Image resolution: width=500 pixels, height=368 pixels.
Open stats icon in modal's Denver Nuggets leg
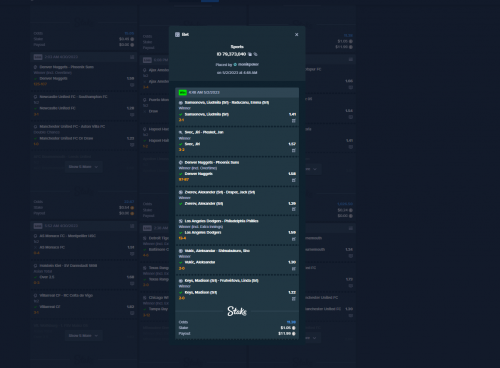294,180
